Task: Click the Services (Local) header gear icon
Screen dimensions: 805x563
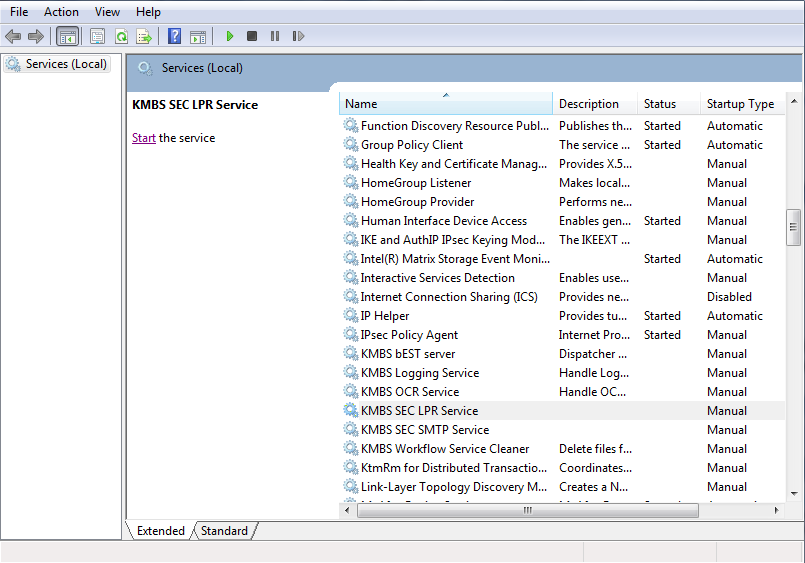Action: (x=145, y=68)
